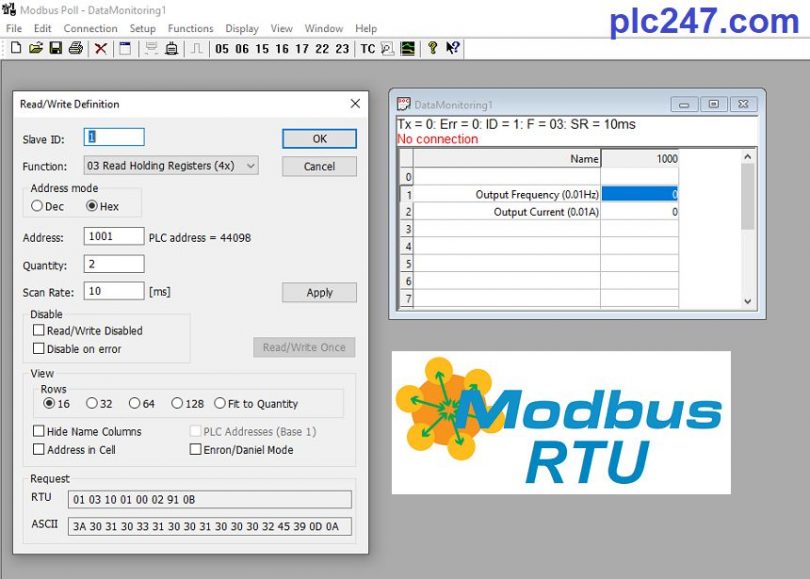This screenshot has height=579, width=810.
Task: Click the Quantity input field
Action: (x=114, y=264)
